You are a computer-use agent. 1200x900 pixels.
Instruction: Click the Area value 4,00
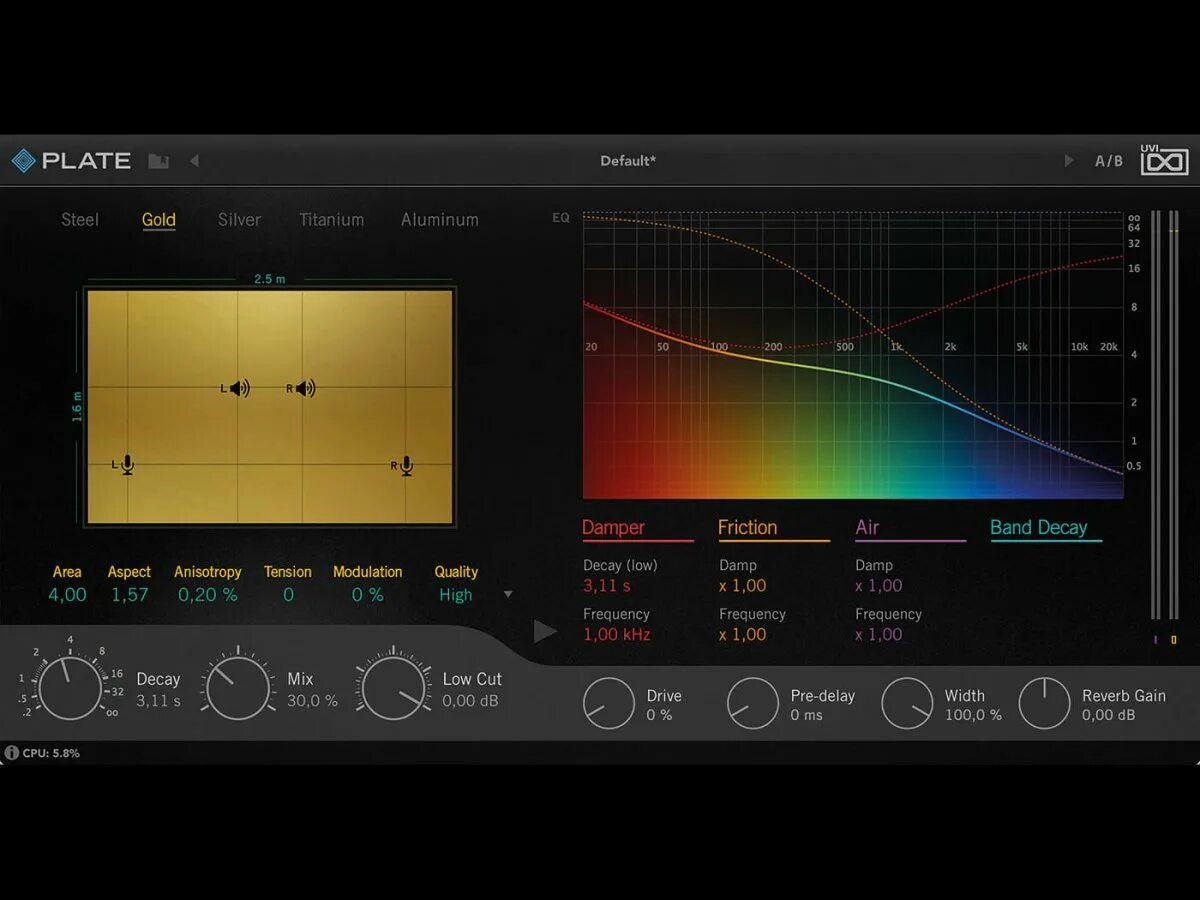coord(68,595)
